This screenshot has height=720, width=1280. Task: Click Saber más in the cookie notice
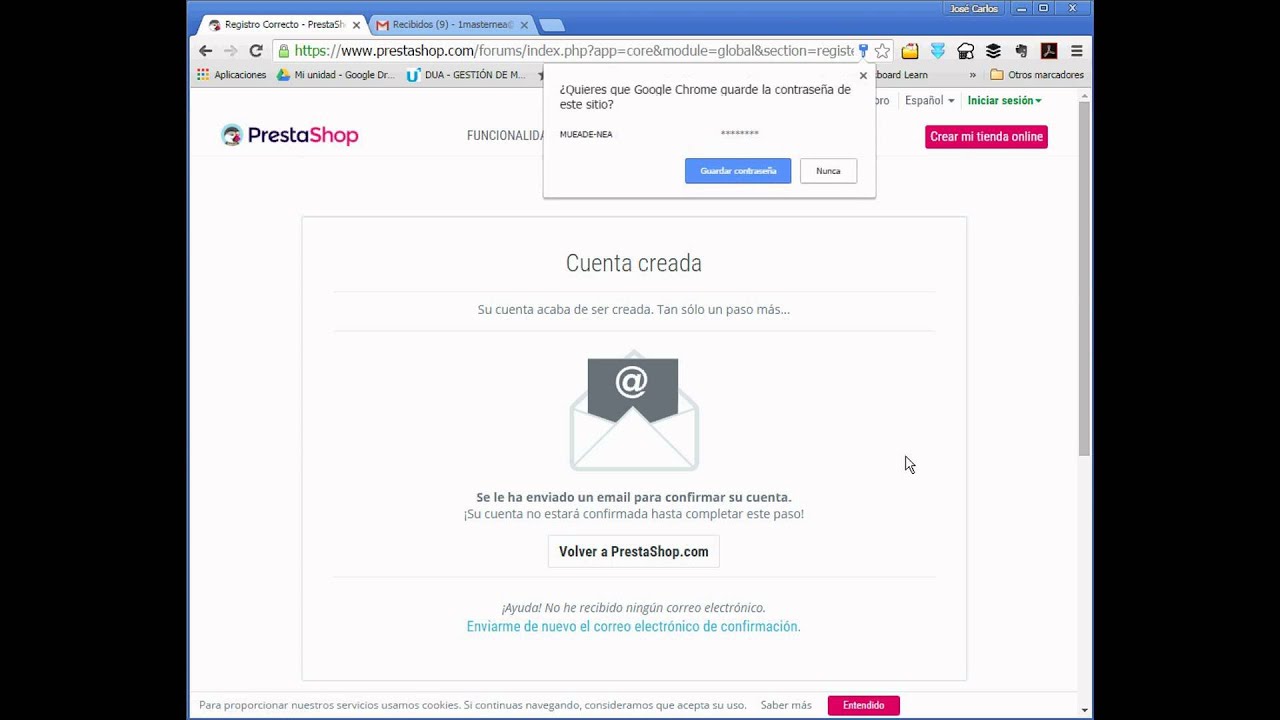click(x=786, y=705)
